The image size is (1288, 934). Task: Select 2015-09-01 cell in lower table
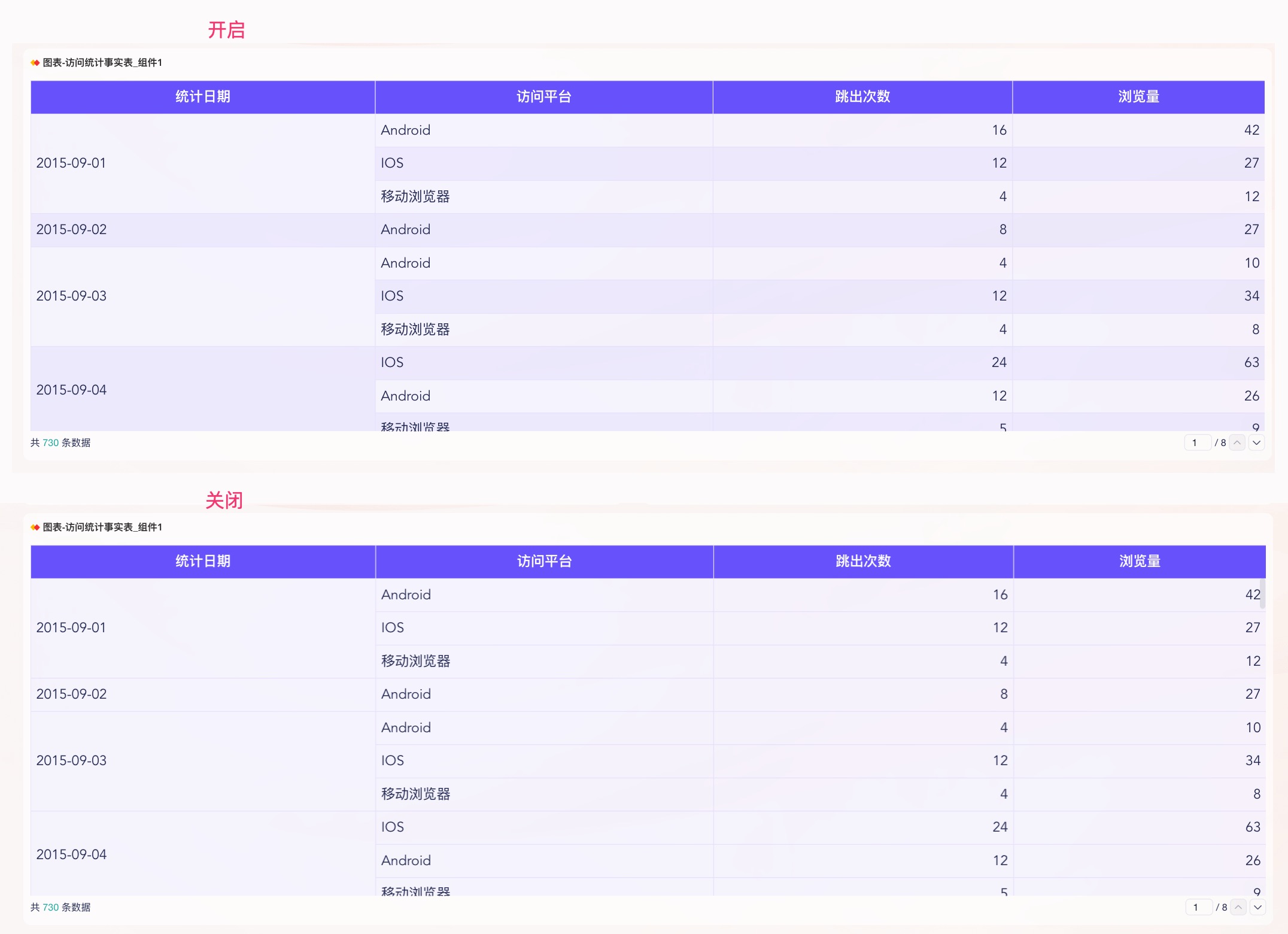click(203, 628)
